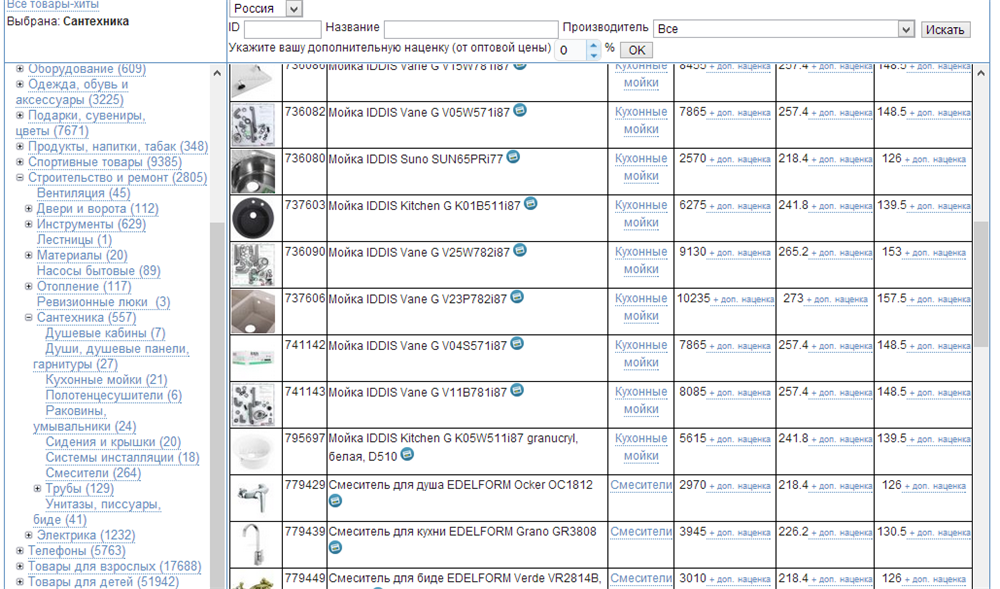Click '+ доп. наценка' next to price 10235

point(744,300)
